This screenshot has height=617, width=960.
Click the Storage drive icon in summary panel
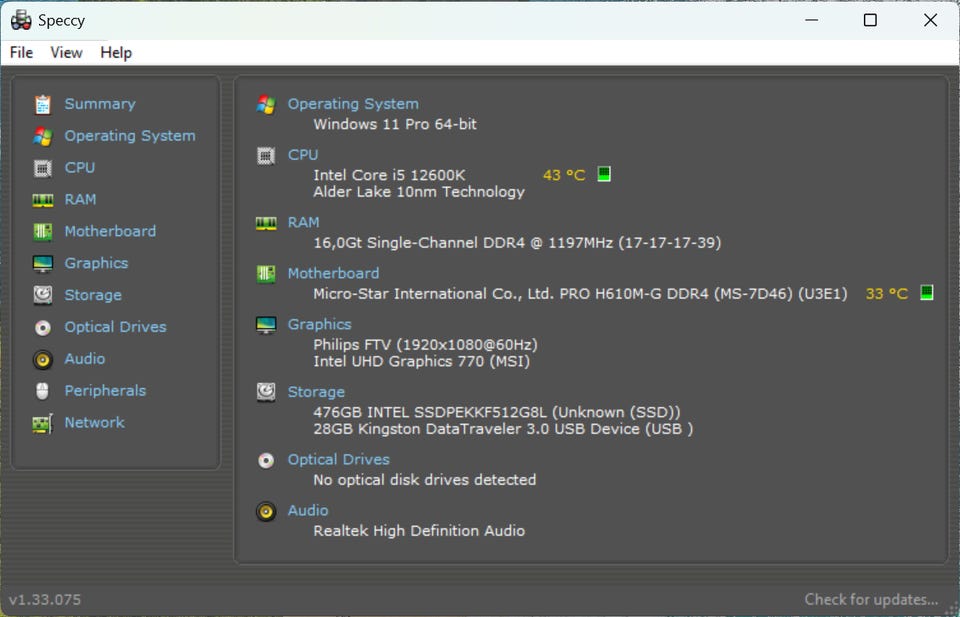point(266,392)
